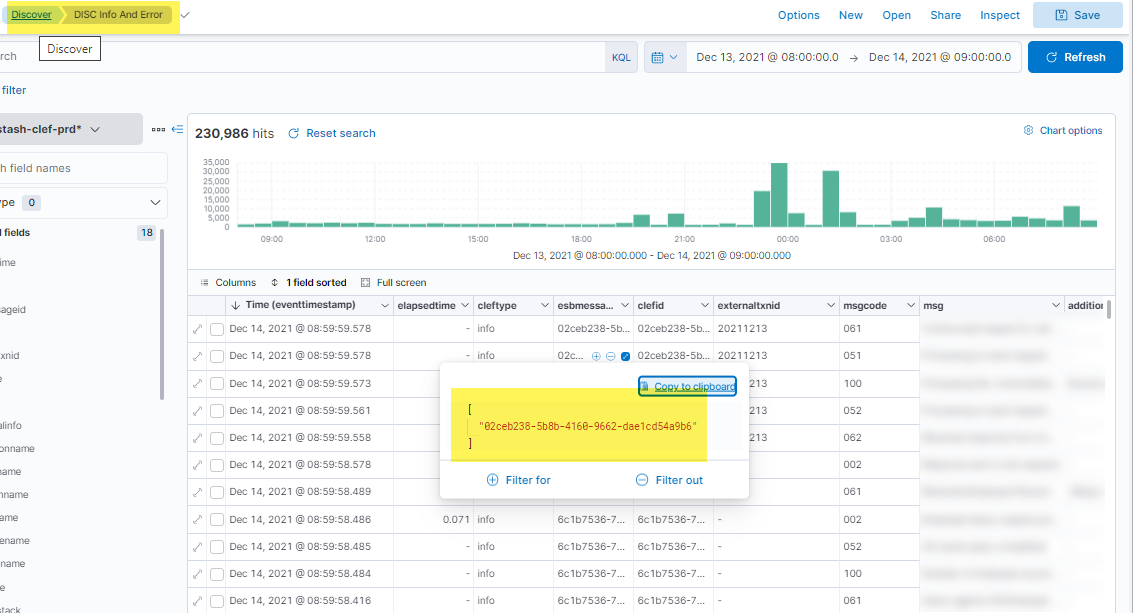The height and width of the screenshot is (613, 1133).
Task: Click the tallest histogram bar near 00:00
Action: [779, 195]
